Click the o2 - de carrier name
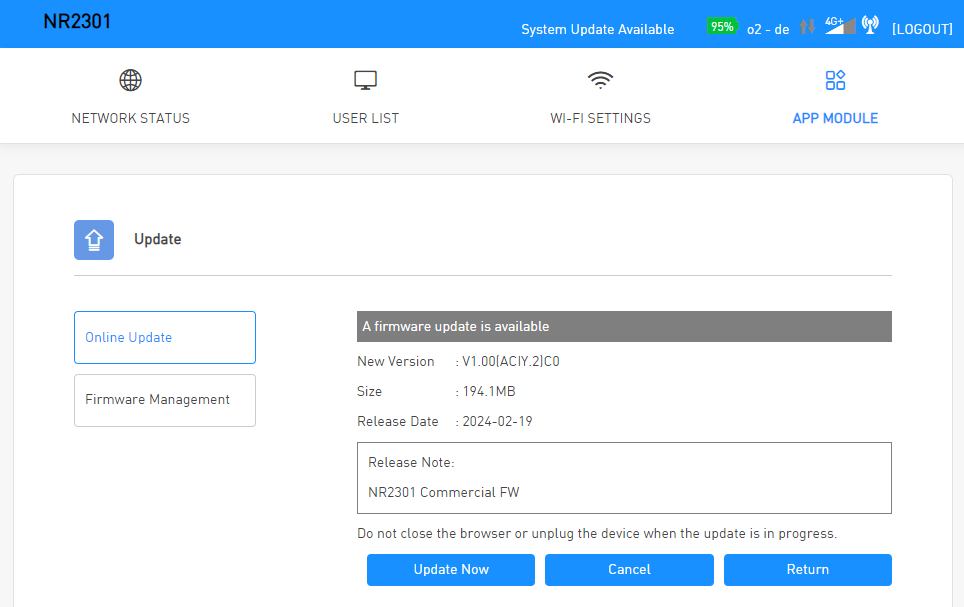Image resolution: width=964 pixels, height=607 pixels. coord(768,29)
